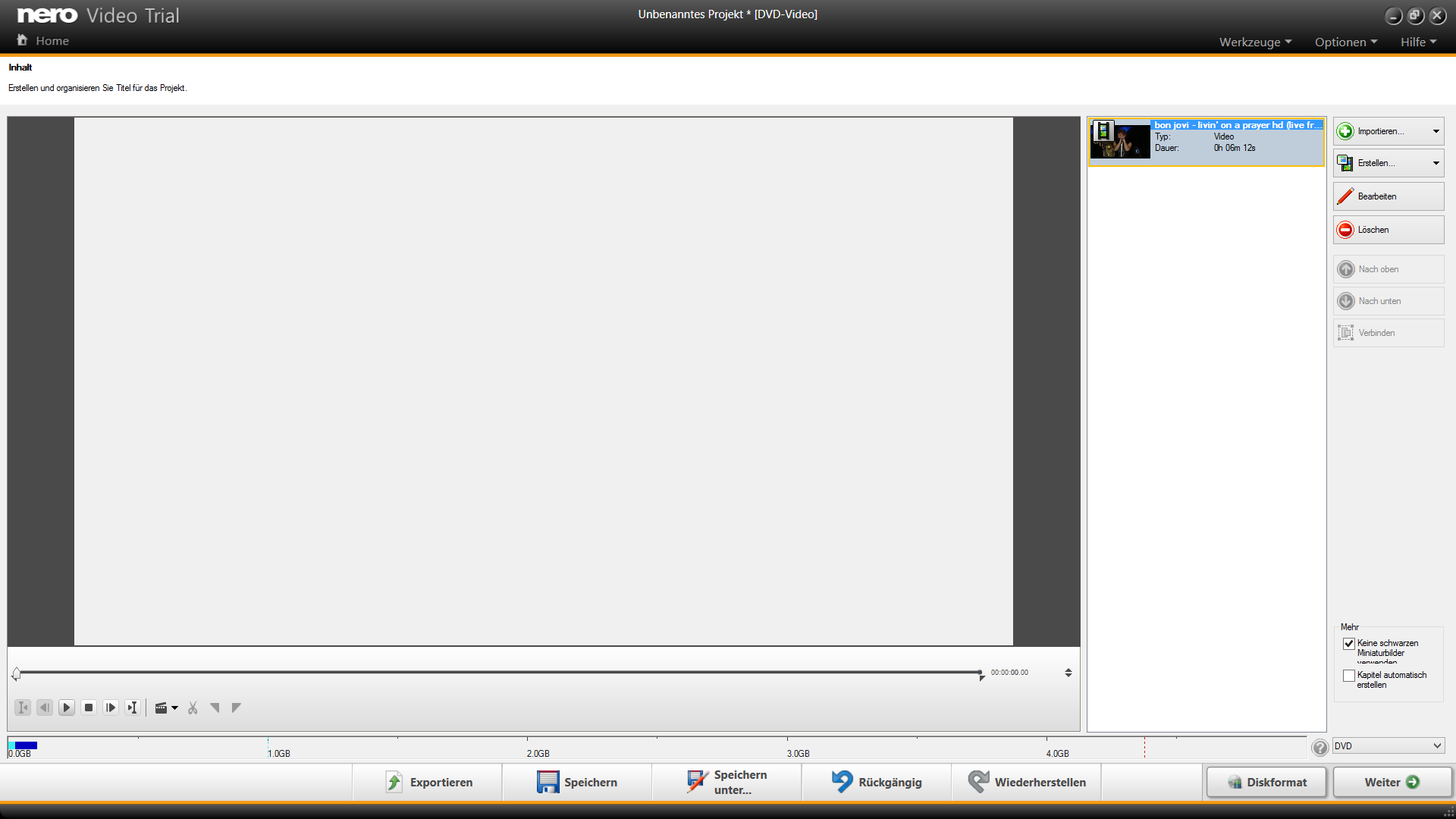Image resolution: width=1456 pixels, height=819 pixels.
Task: Click the preview position slider handle
Action: coord(17,673)
